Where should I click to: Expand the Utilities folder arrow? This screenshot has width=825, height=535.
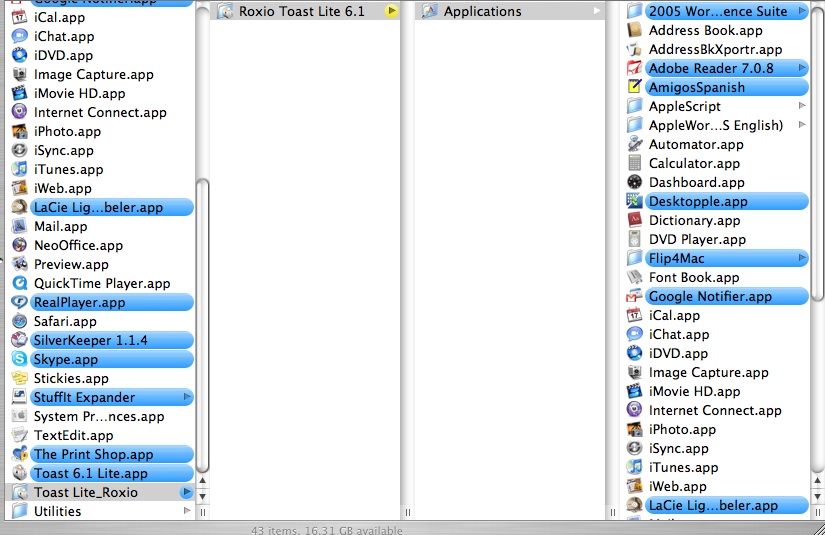click(187, 511)
